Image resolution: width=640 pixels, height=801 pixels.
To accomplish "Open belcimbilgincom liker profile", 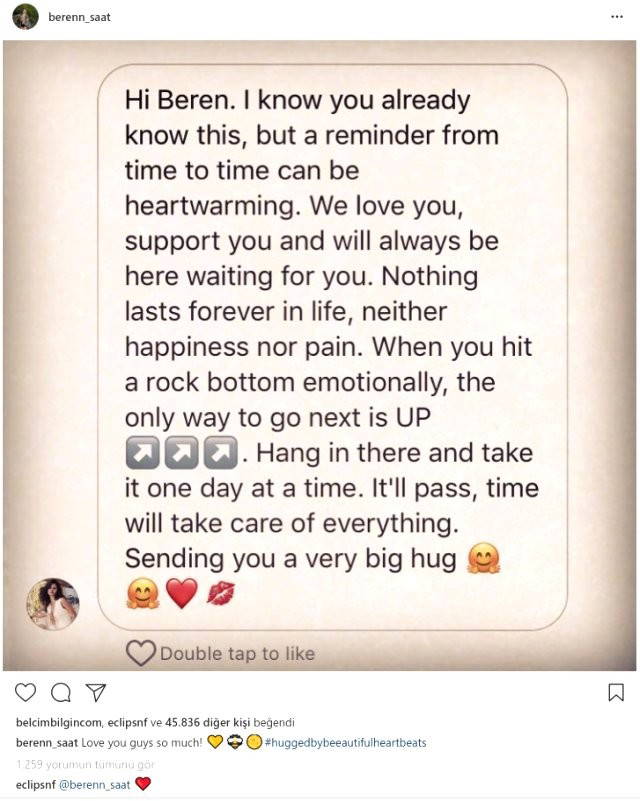I will tap(59, 723).
